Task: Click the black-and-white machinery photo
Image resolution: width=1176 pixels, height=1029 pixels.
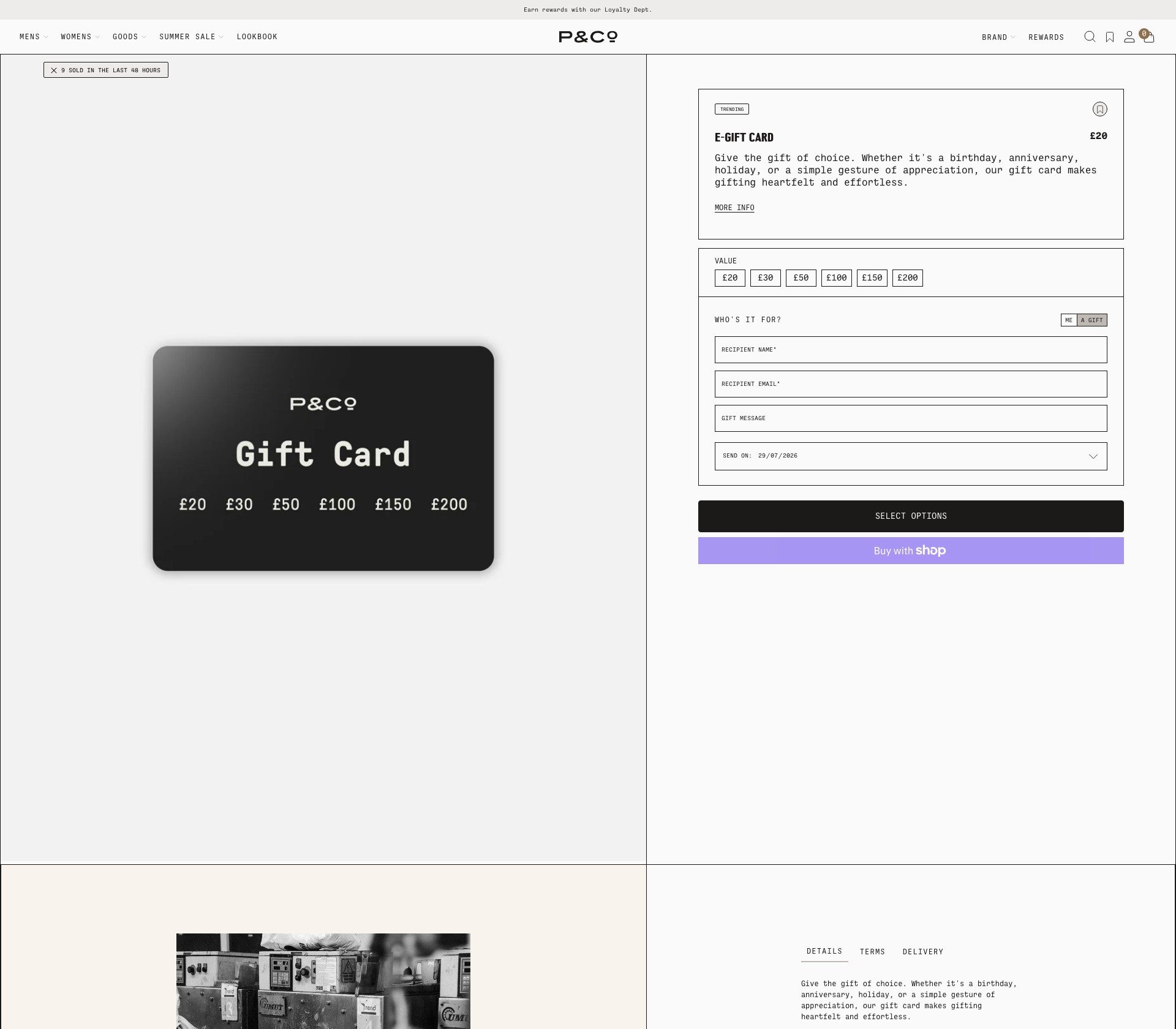Action: point(323,981)
